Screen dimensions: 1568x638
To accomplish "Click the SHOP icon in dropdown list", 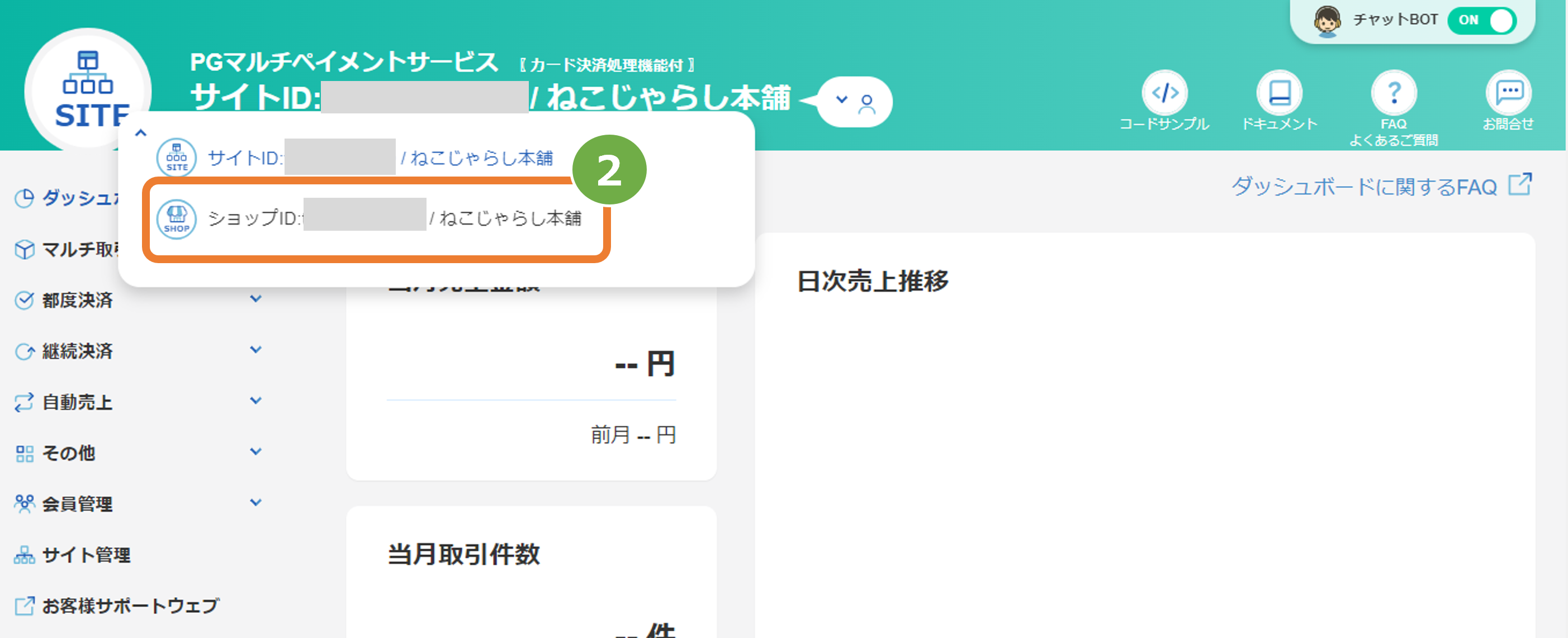I will (x=177, y=219).
